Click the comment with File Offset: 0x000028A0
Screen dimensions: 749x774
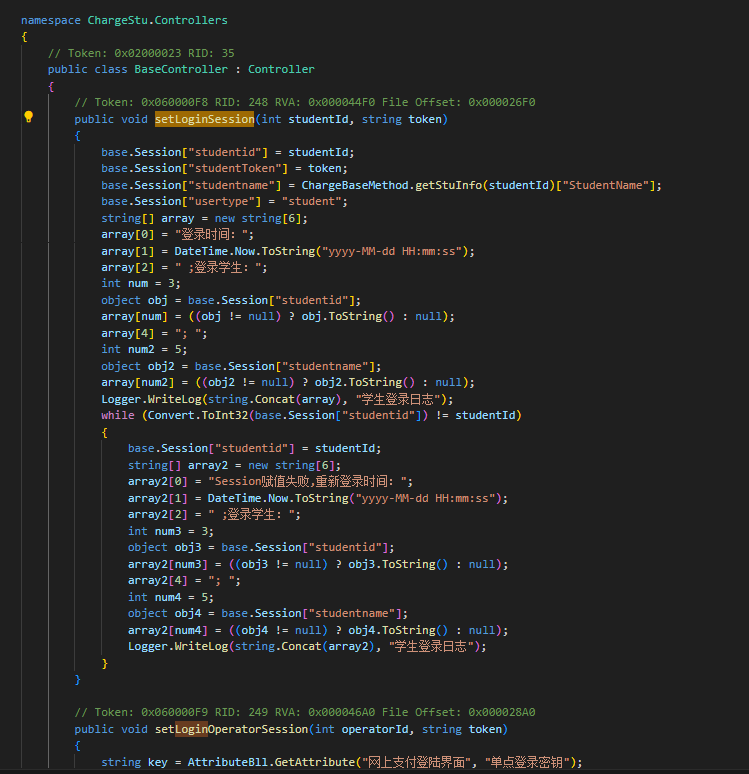pyautogui.click(x=305, y=712)
